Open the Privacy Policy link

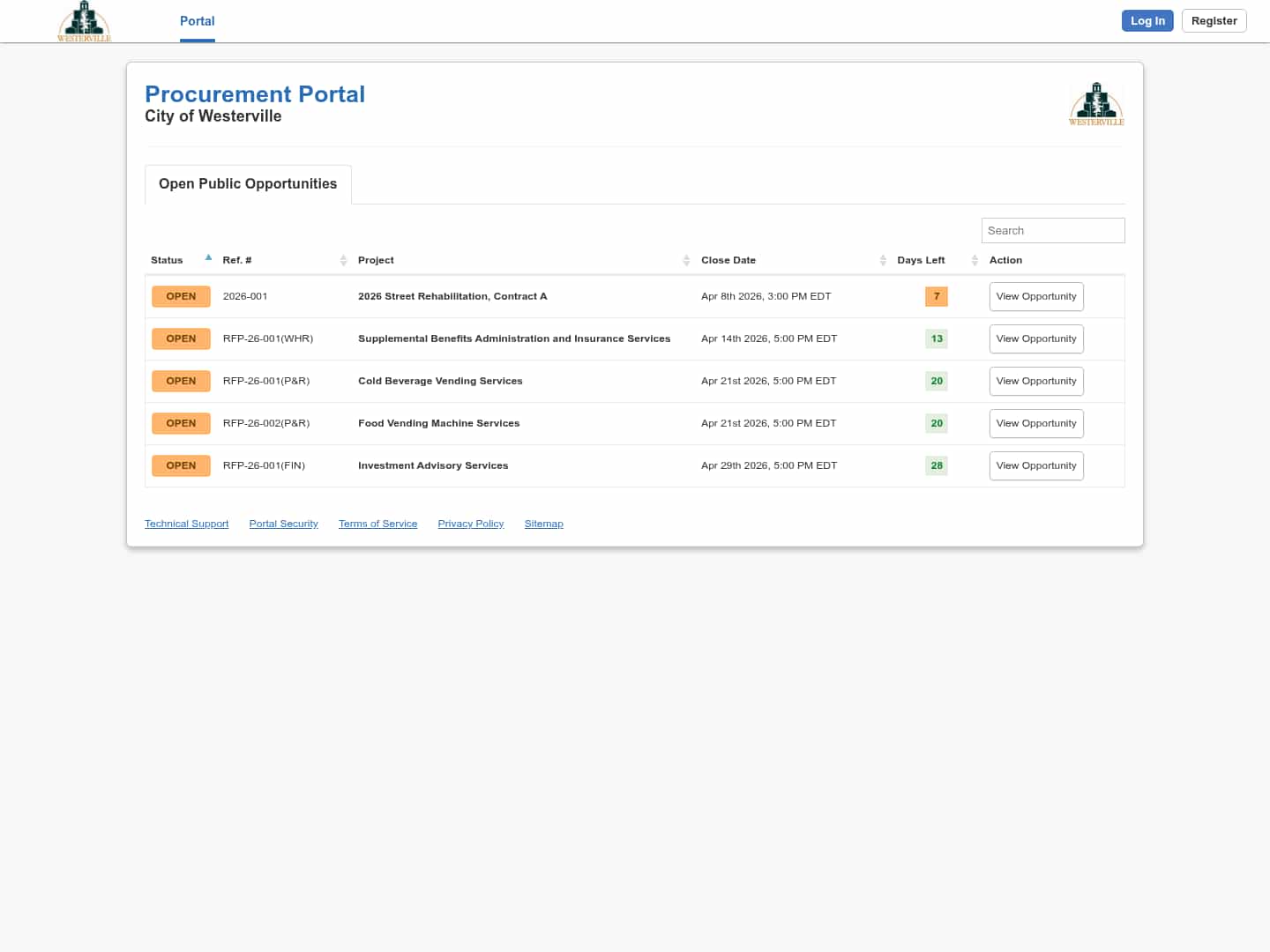[x=470, y=524]
